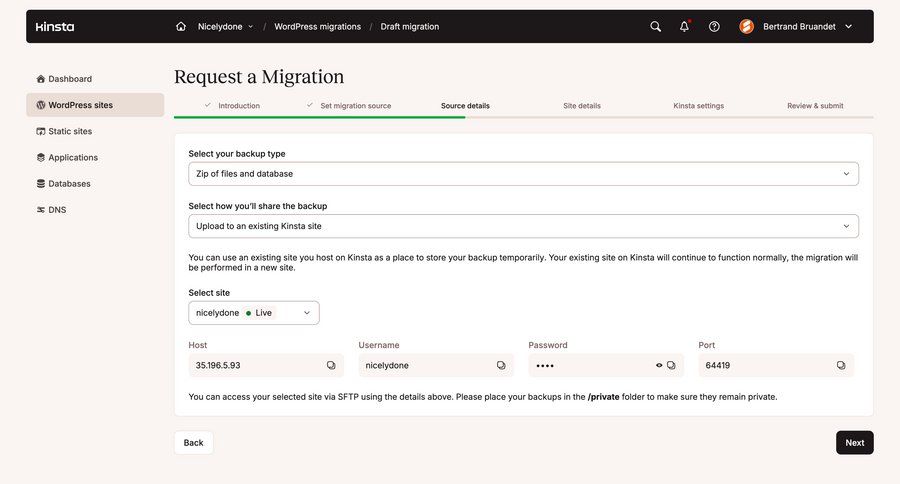The image size is (900, 484).
Task: Open the Select site dropdown
Action: [254, 313]
